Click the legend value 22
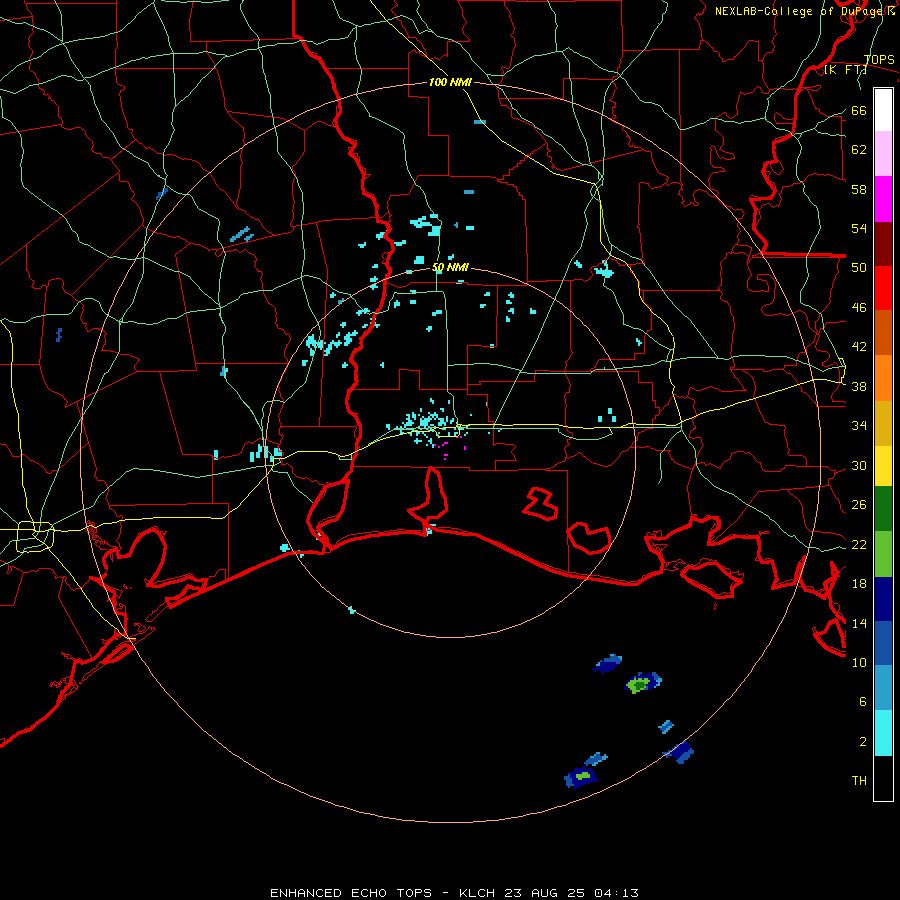Viewport: 900px width, 900px height. point(859,544)
